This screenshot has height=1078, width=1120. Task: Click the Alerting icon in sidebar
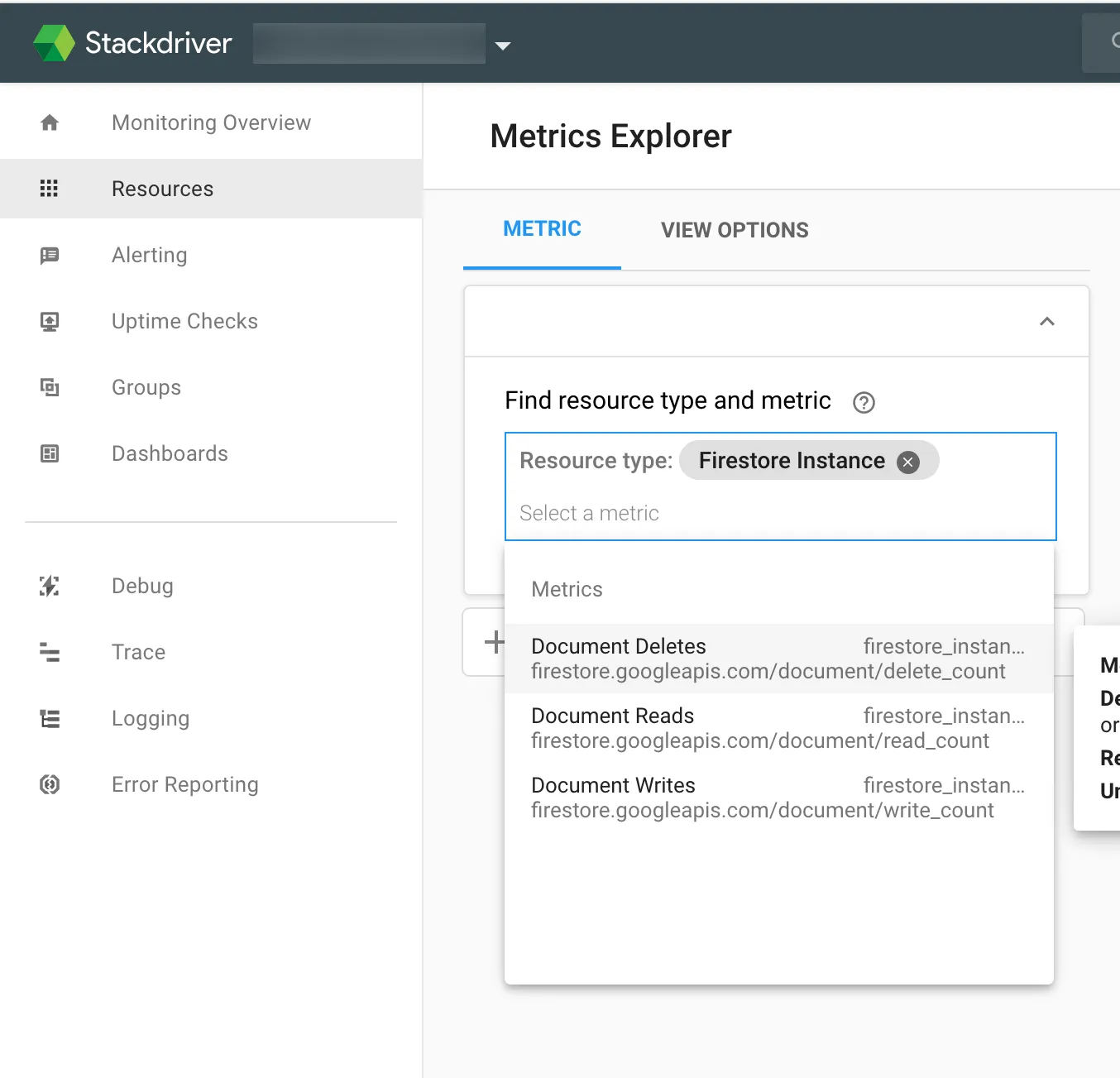pyautogui.click(x=50, y=256)
